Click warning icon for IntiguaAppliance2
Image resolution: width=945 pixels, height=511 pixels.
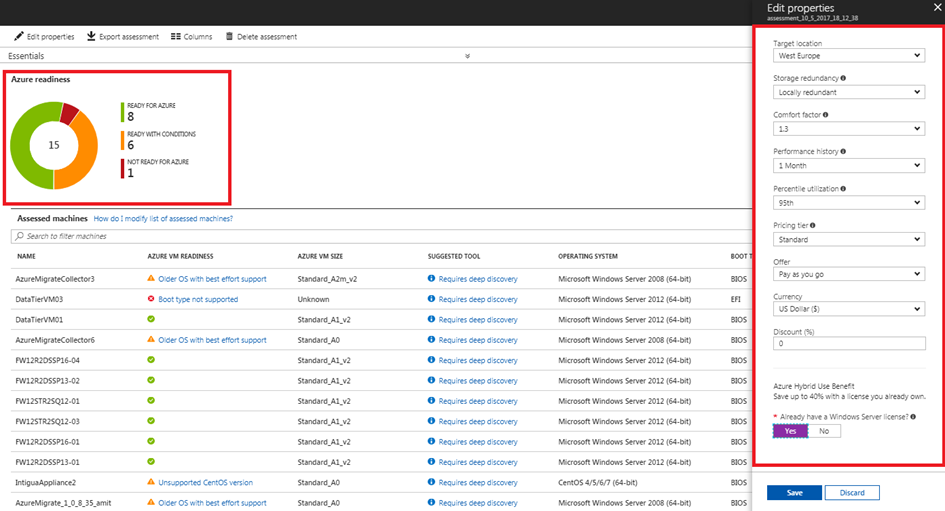151,482
